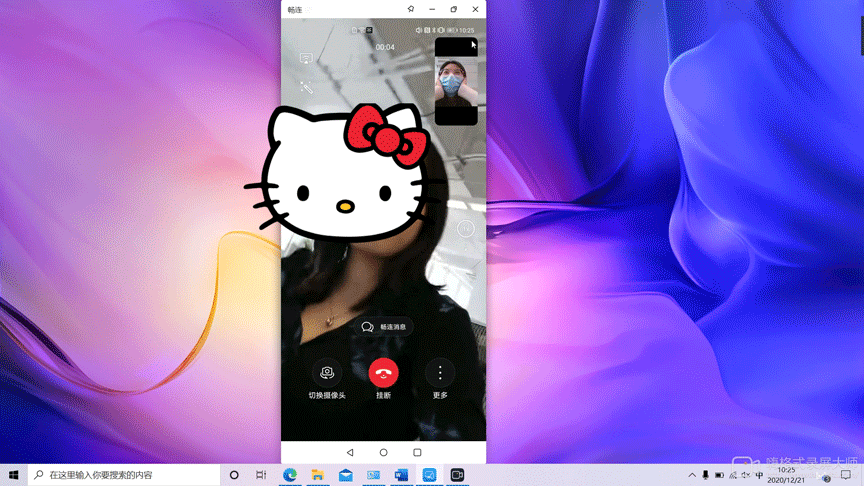
Task: Open Microsoft Word from the taskbar
Action: pyautogui.click(x=401, y=474)
